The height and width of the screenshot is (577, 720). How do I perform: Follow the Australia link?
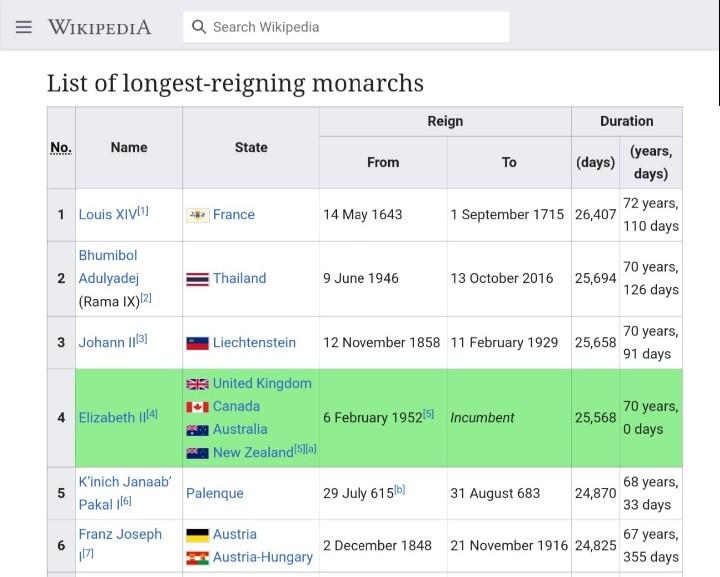pos(240,429)
